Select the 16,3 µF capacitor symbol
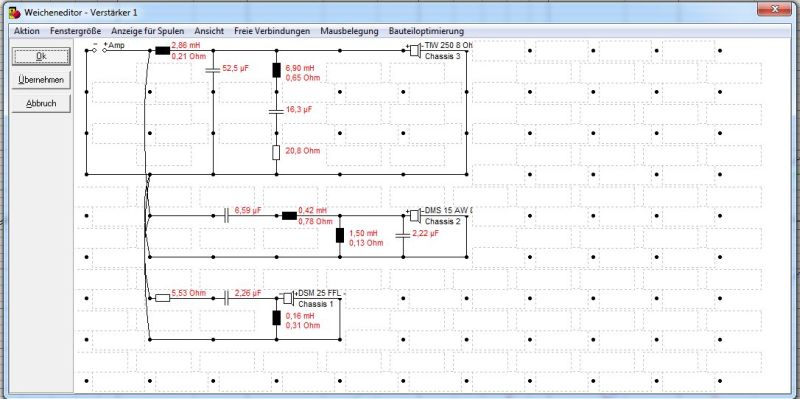The height and width of the screenshot is (399, 800). click(276, 111)
